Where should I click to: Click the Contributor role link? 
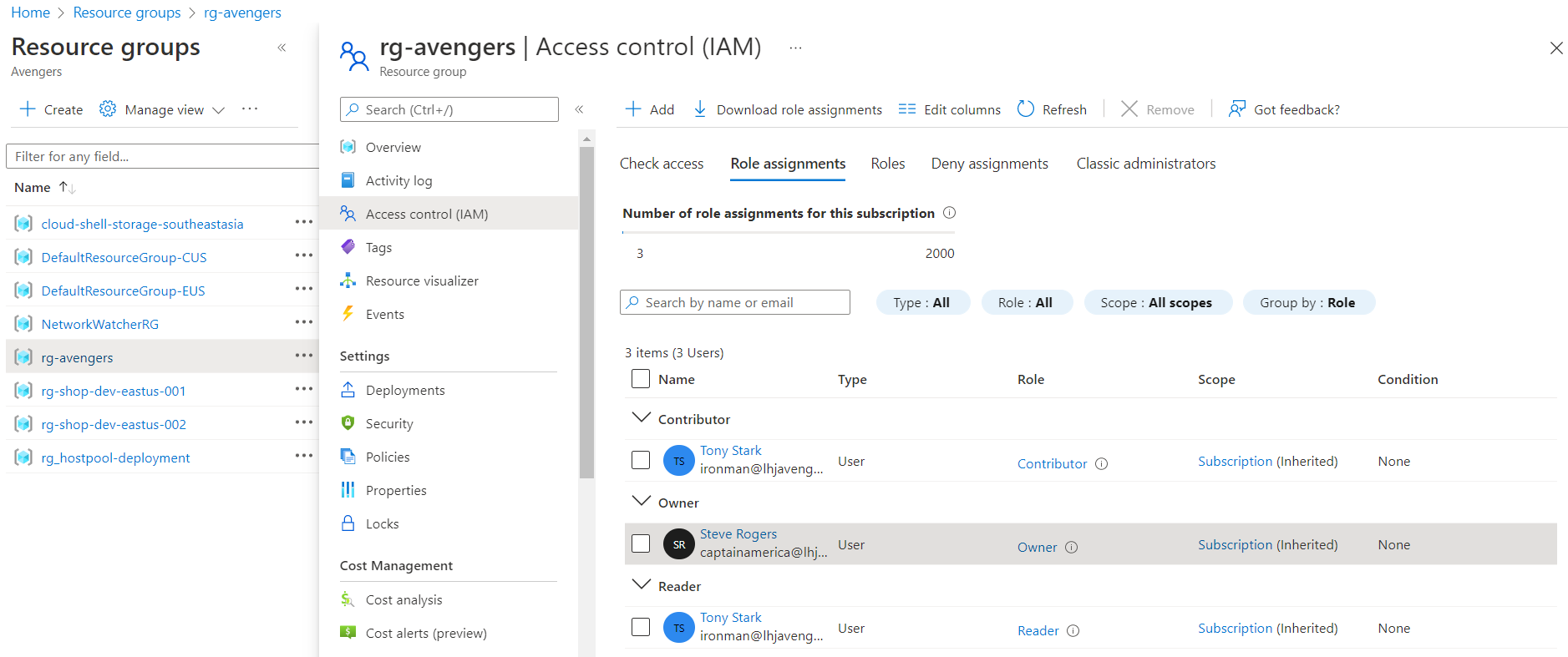click(x=1053, y=463)
